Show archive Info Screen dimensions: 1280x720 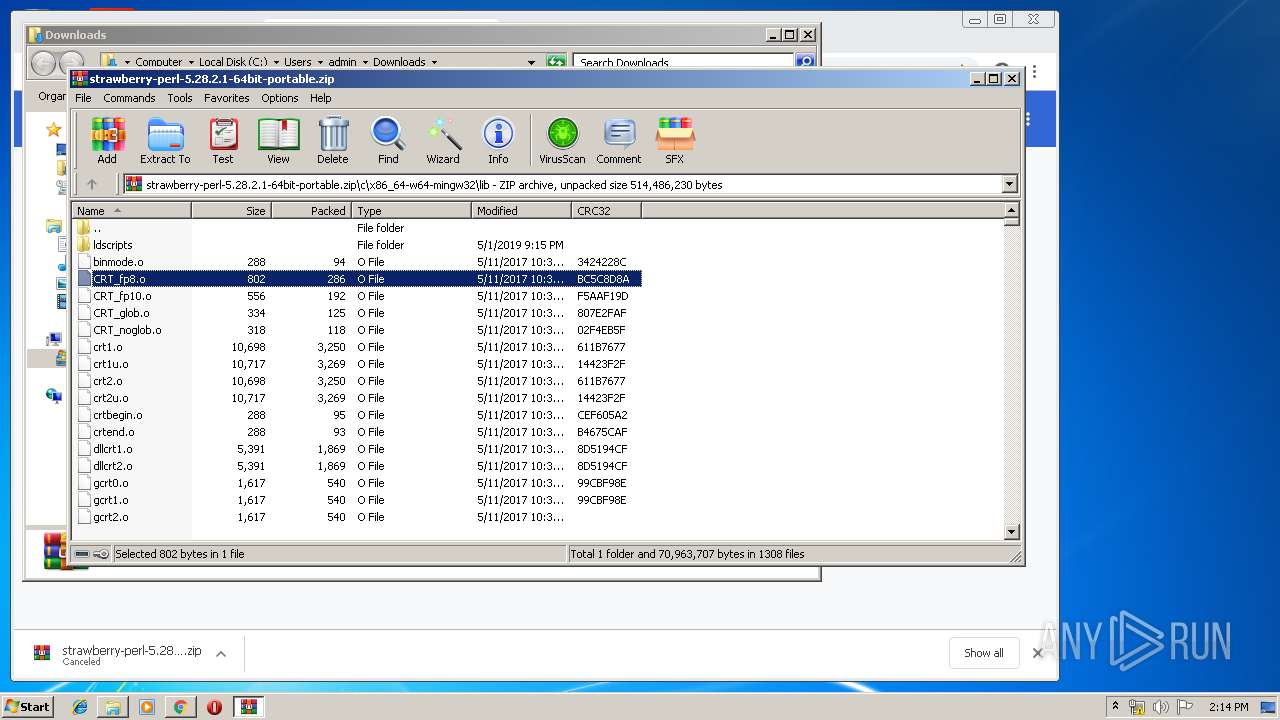[x=498, y=141]
